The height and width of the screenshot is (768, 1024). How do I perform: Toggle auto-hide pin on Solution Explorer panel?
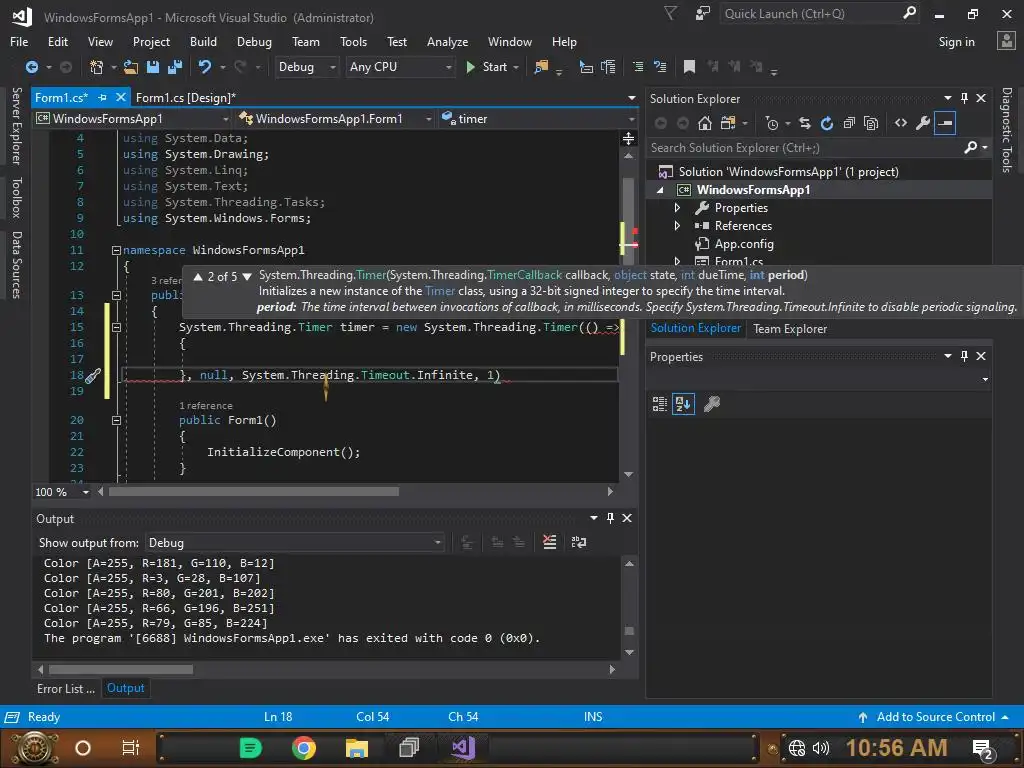click(x=964, y=98)
